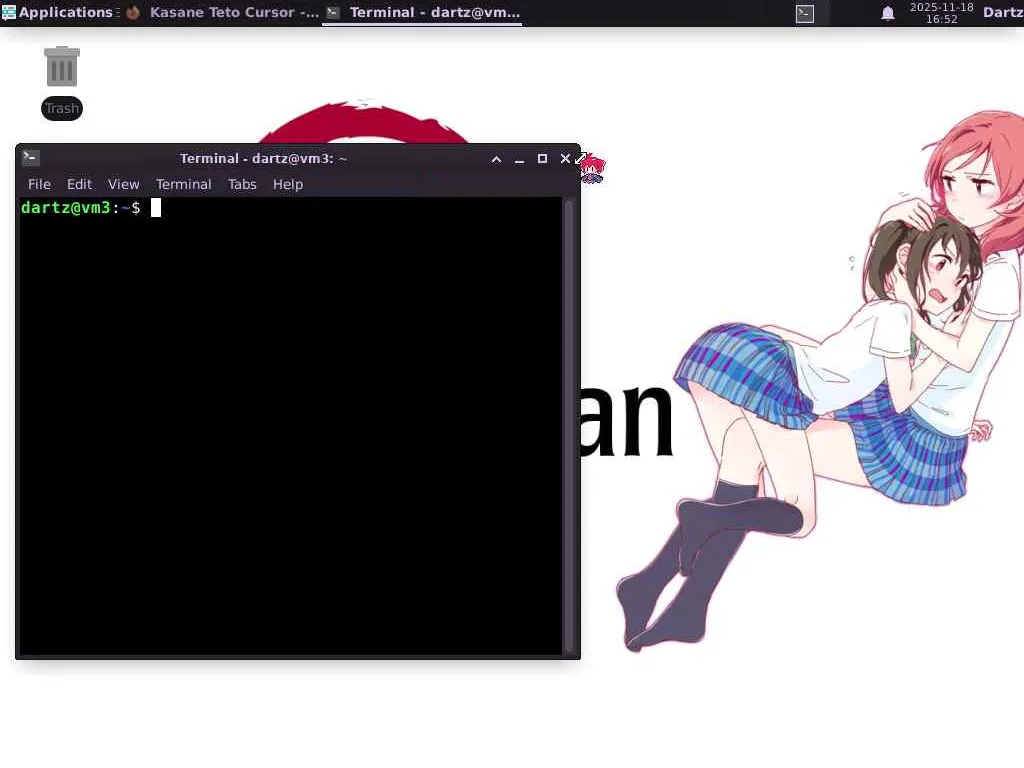Shade the terminal window with up arrow

496,159
